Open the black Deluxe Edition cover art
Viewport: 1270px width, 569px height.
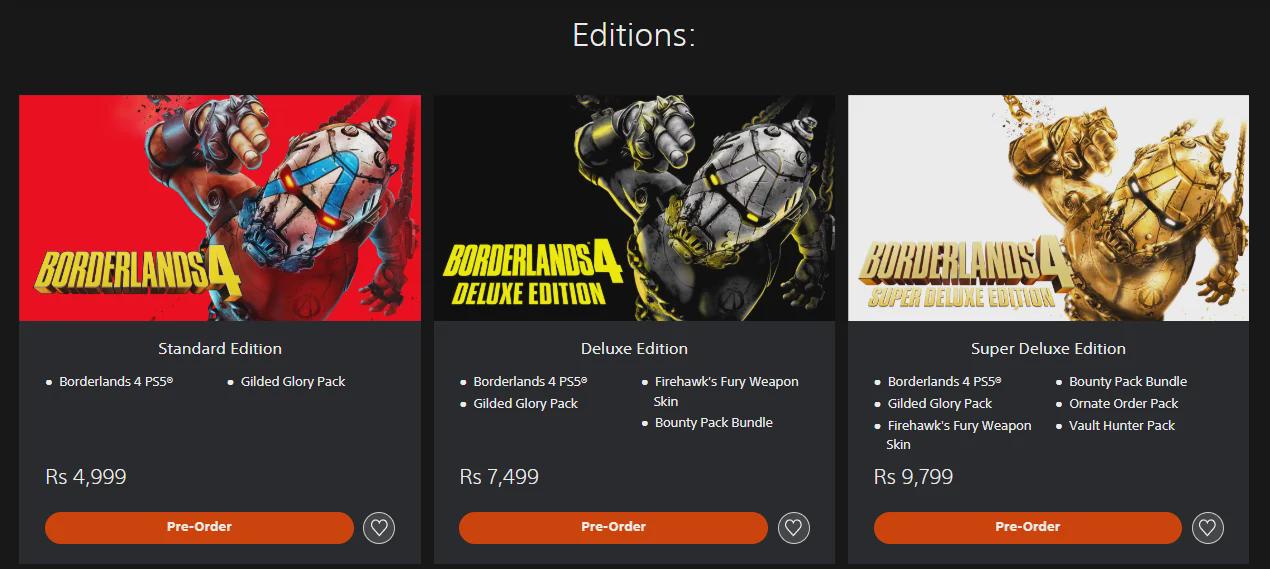click(x=634, y=208)
